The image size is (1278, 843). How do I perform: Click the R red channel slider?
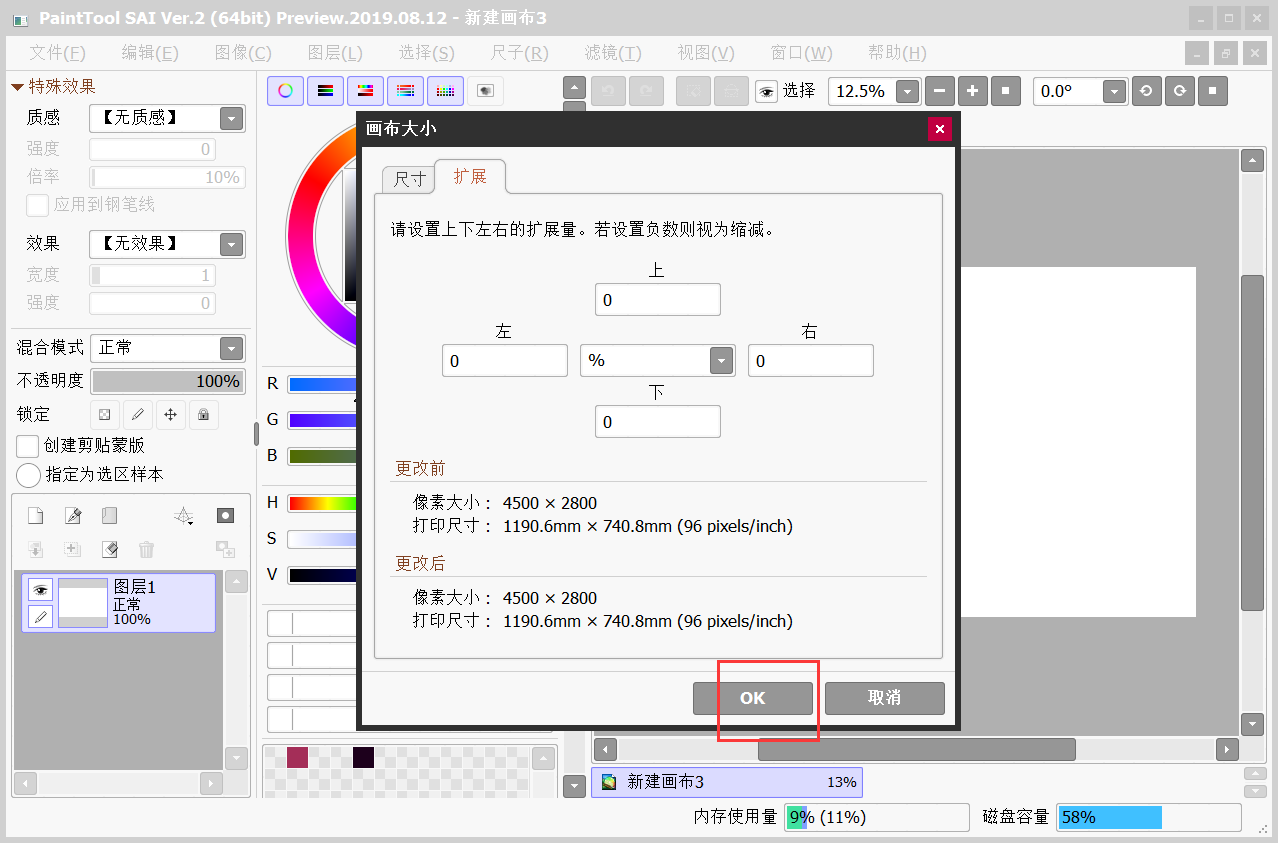(322, 384)
